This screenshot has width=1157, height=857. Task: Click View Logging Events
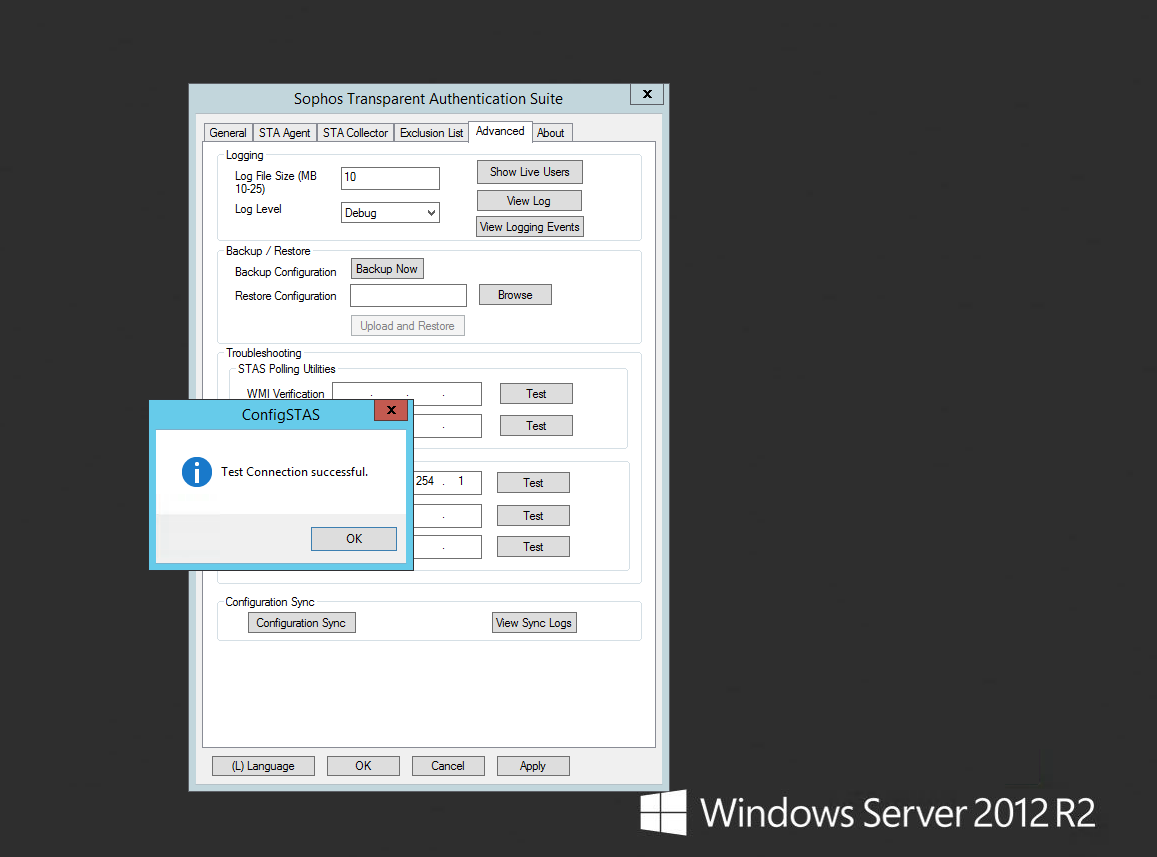click(529, 227)
